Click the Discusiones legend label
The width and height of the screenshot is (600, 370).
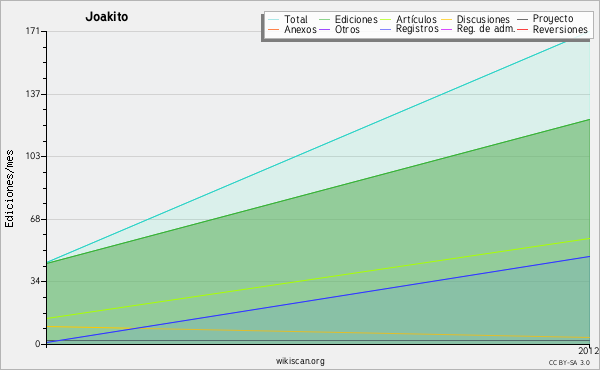(483, 19)
